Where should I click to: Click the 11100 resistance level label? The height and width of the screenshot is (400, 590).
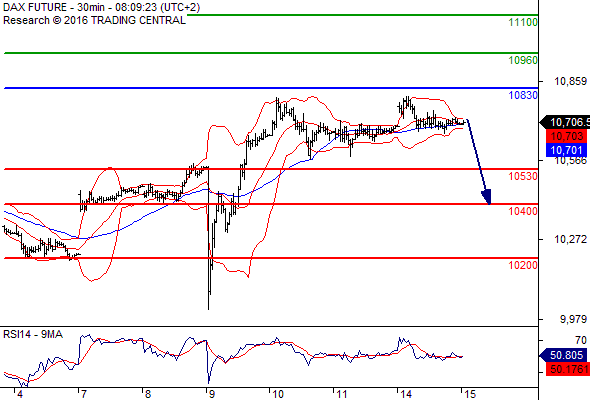pos(523,22)
